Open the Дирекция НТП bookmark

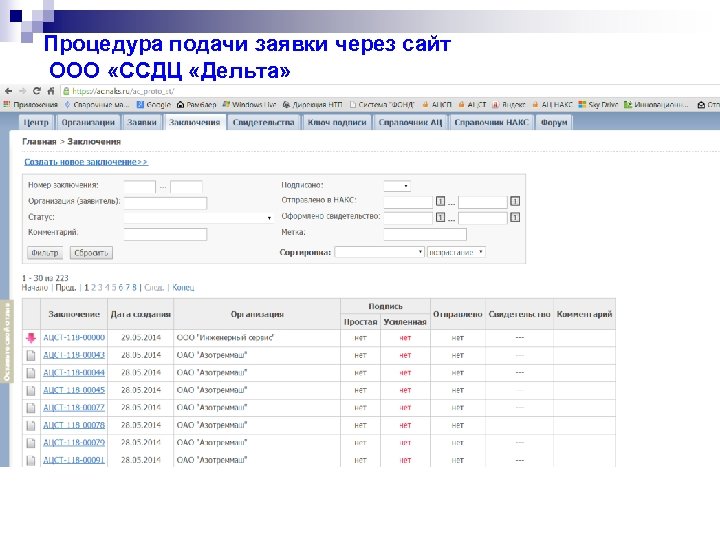click(x=312, y=105)
